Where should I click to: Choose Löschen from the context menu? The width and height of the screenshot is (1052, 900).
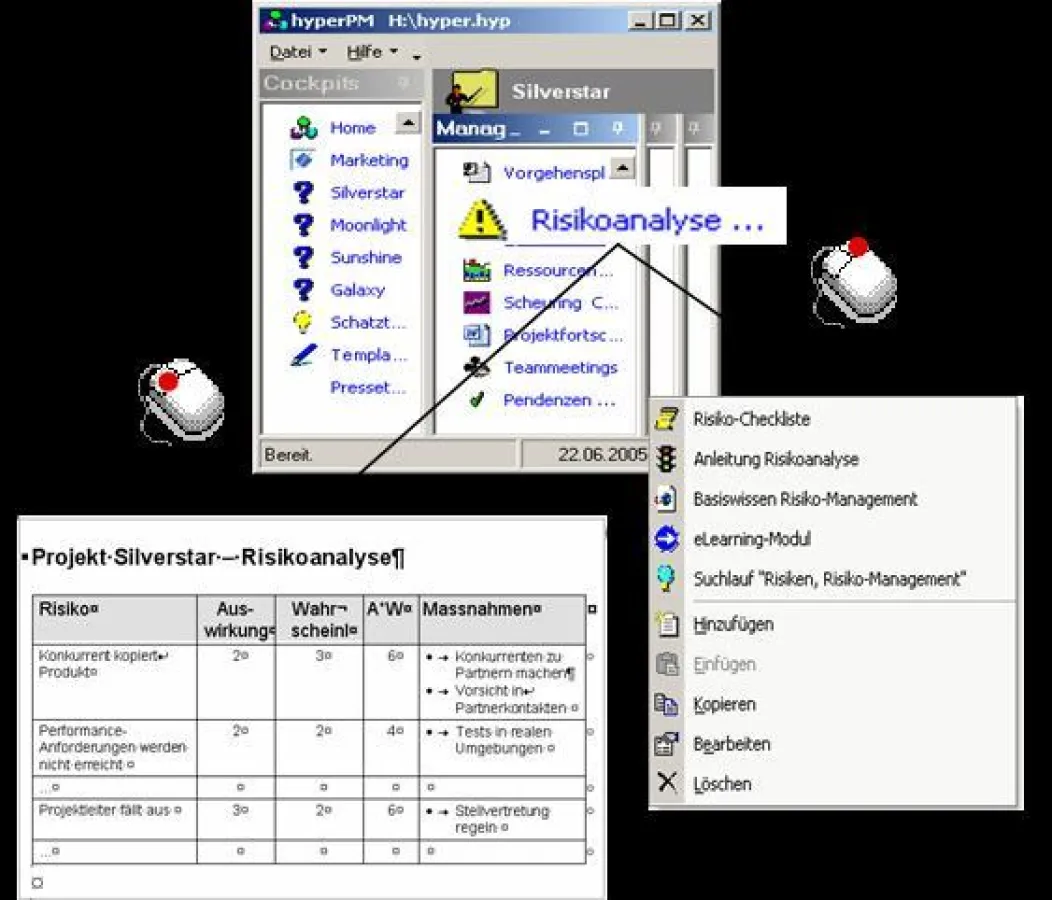pyautogui.click(x=722, y=784)
